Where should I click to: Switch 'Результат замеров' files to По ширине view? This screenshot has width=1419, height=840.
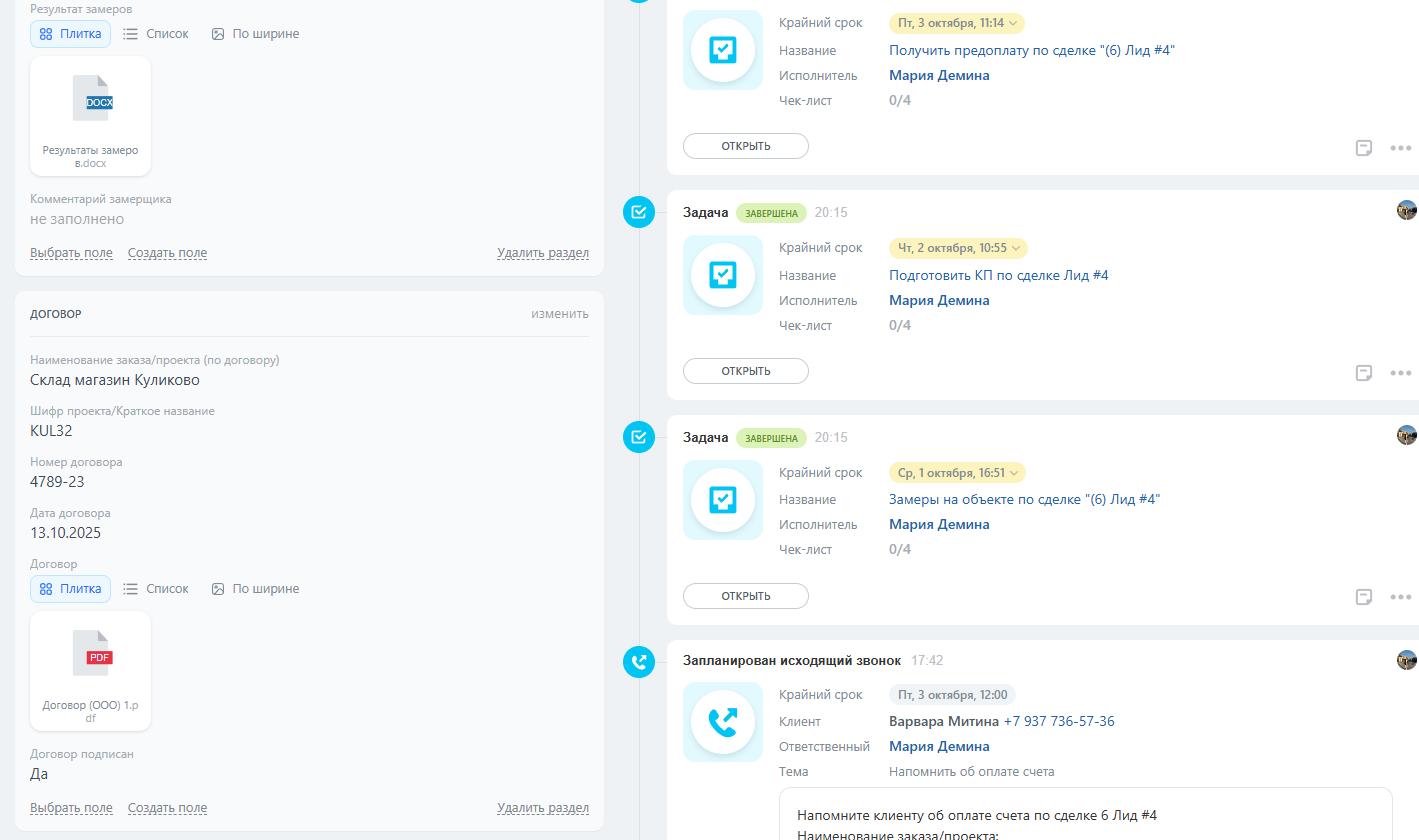(255, 34)
